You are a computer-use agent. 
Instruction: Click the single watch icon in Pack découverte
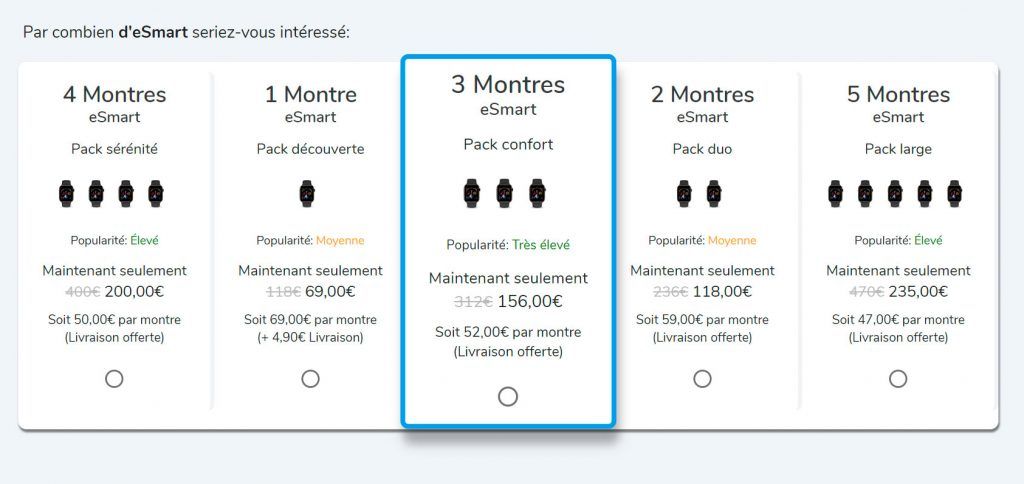(307, 194)
